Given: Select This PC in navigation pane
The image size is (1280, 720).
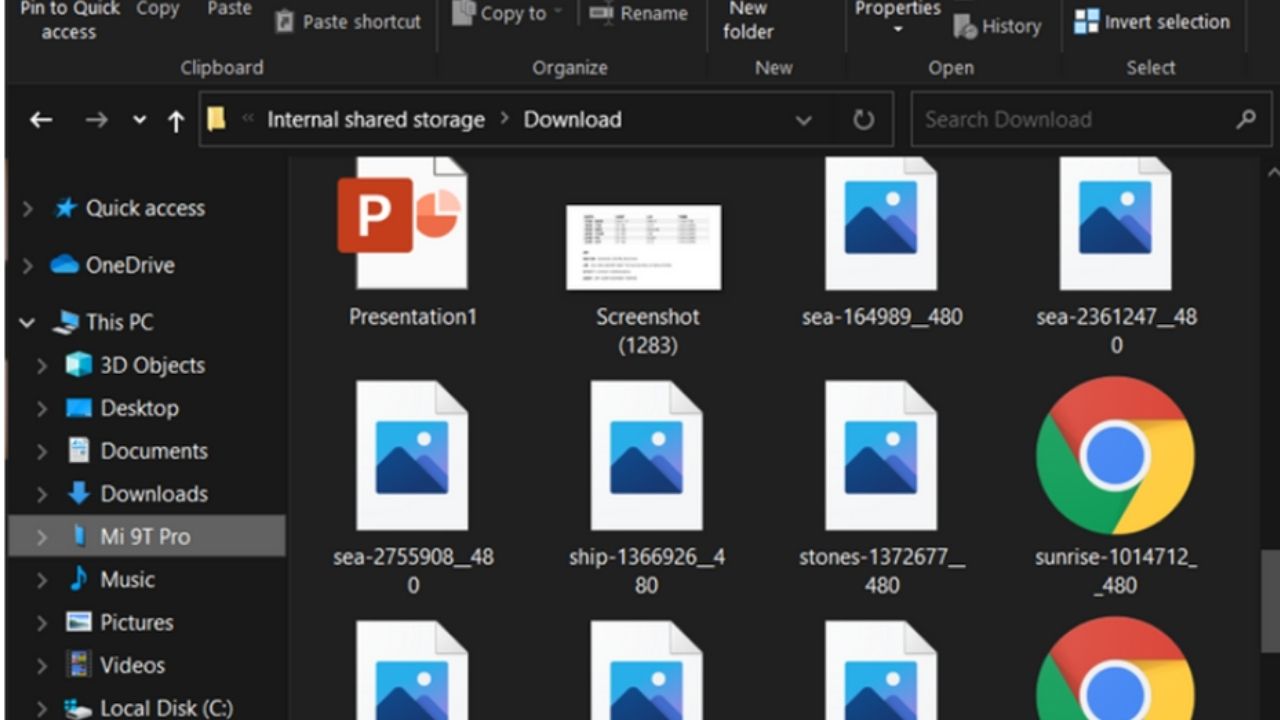Looking at the screenshot, I should click(x=104, y=322).
